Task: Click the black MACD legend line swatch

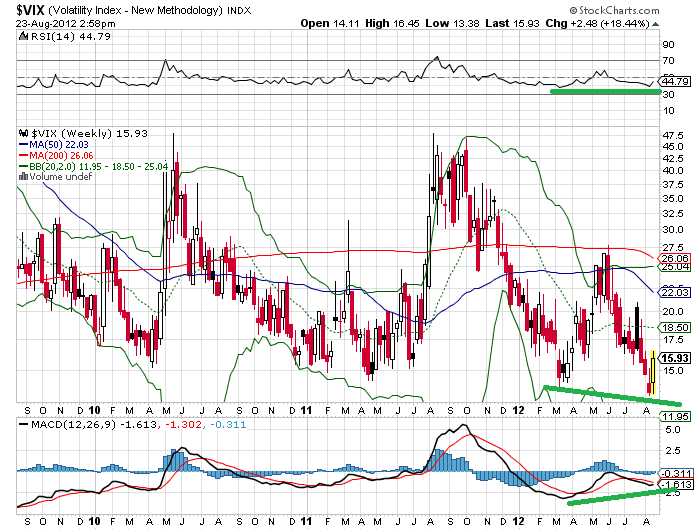Action: click(x=24, y=424)
